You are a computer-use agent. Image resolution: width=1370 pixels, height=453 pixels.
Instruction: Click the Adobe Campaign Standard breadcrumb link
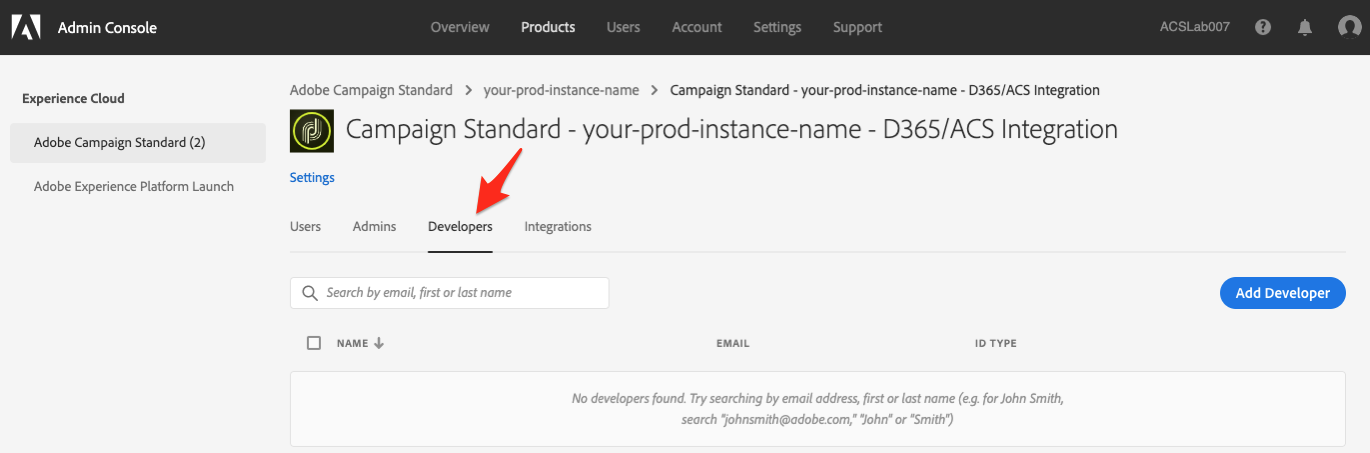371,90
